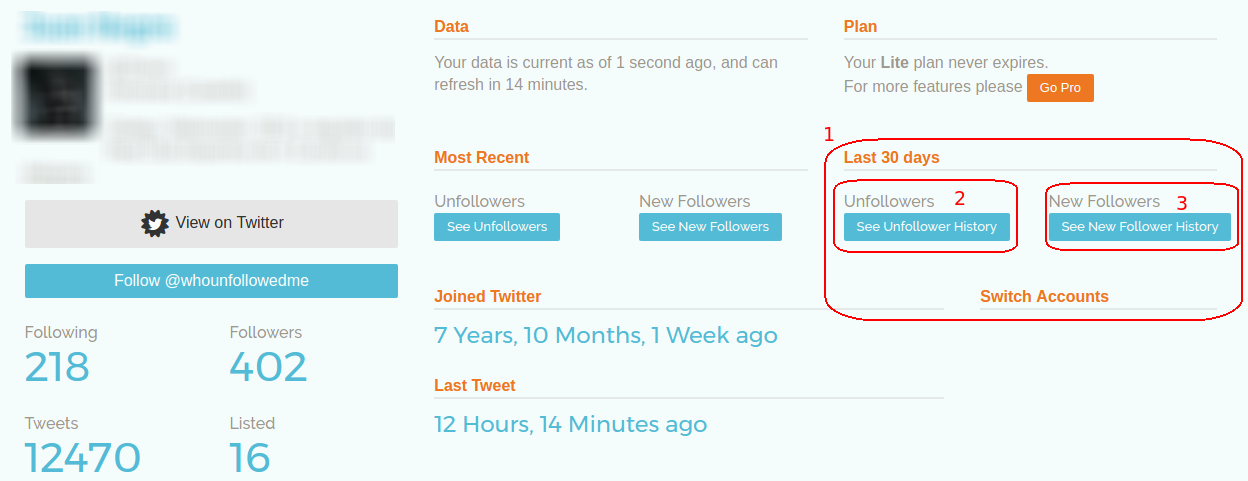
Task: Click the orange Go Pro button
Action: tap(1060, 88)
